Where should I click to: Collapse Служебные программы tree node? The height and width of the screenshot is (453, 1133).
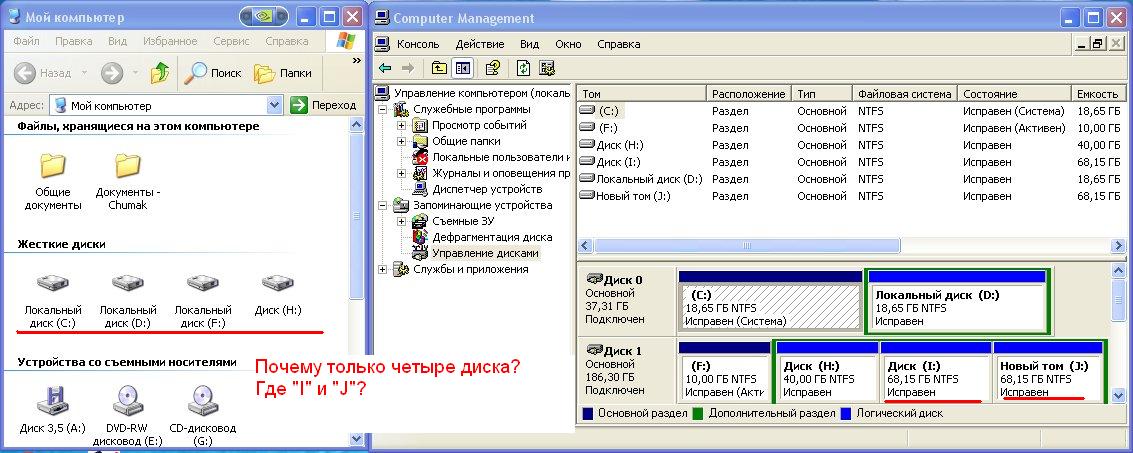(x=382, y=109)
